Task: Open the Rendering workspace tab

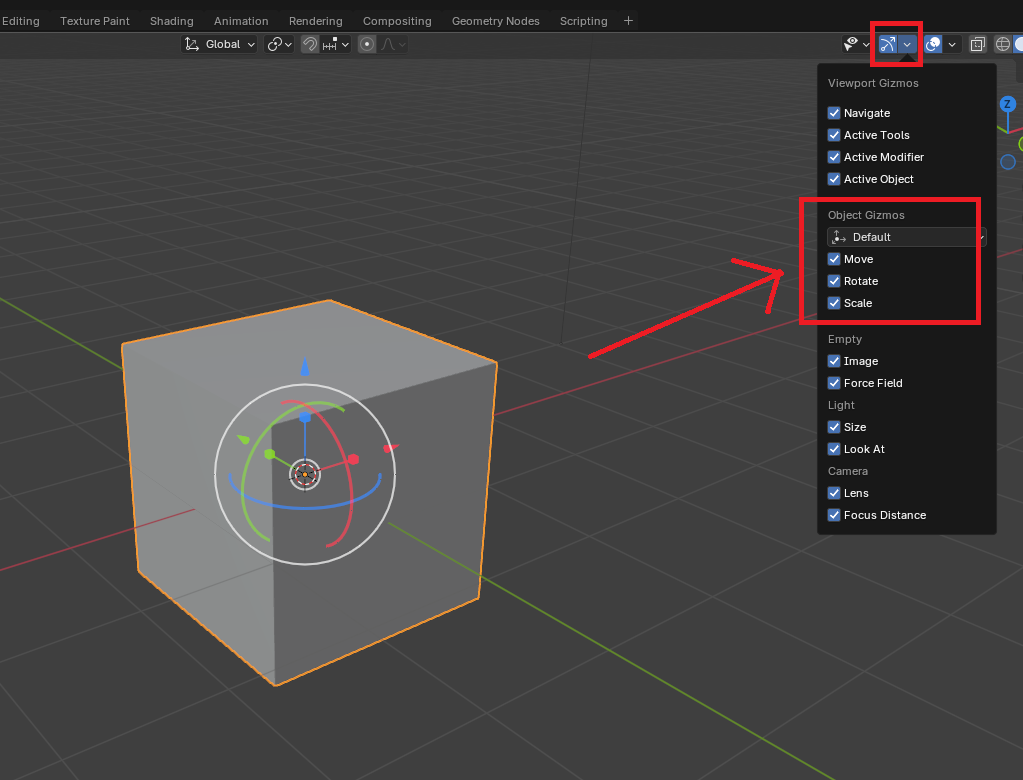Action: (316, 21)
